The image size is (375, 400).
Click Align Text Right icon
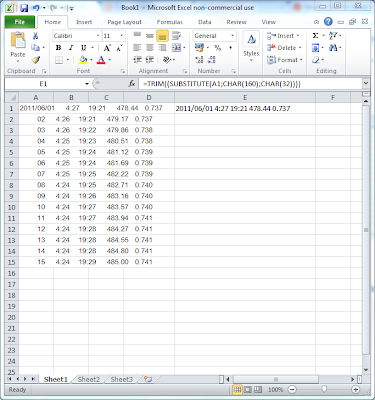162,48
